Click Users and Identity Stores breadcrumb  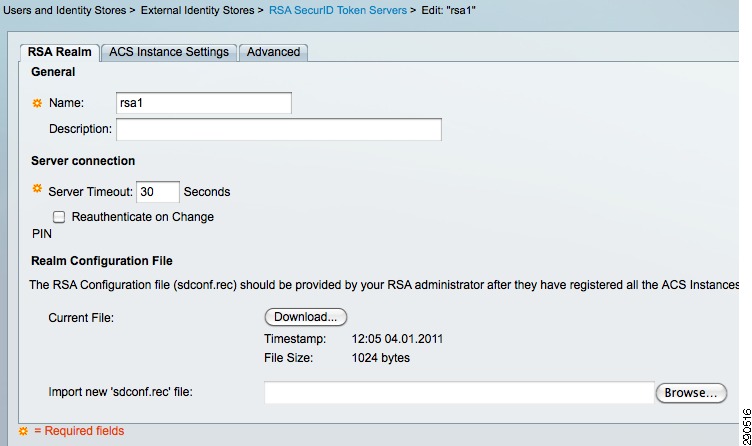pos(65,10)
